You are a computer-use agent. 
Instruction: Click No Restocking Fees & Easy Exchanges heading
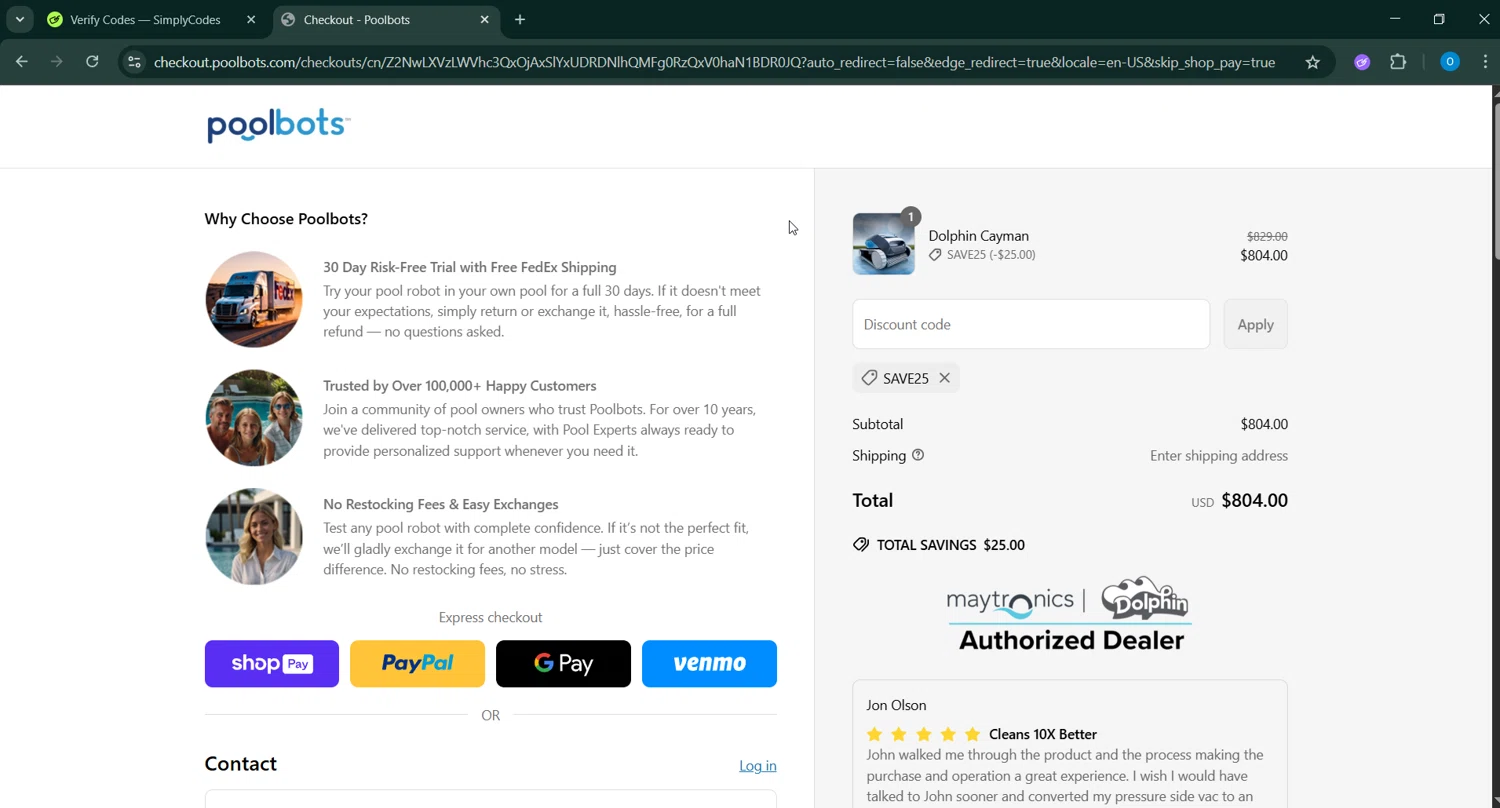[x=441, y=504]
